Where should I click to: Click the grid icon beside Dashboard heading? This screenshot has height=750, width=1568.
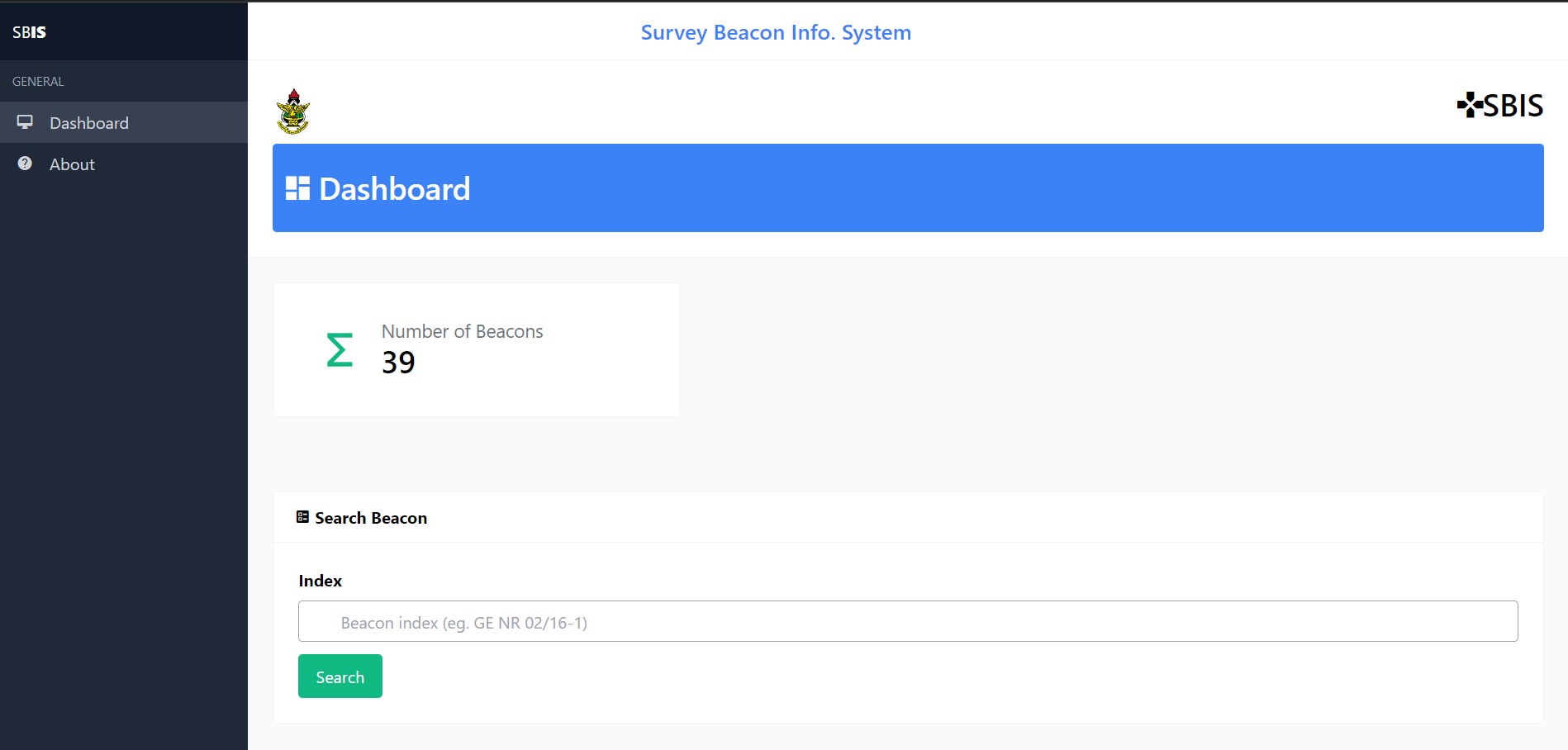pyautogui.click(x=297, y=188)
